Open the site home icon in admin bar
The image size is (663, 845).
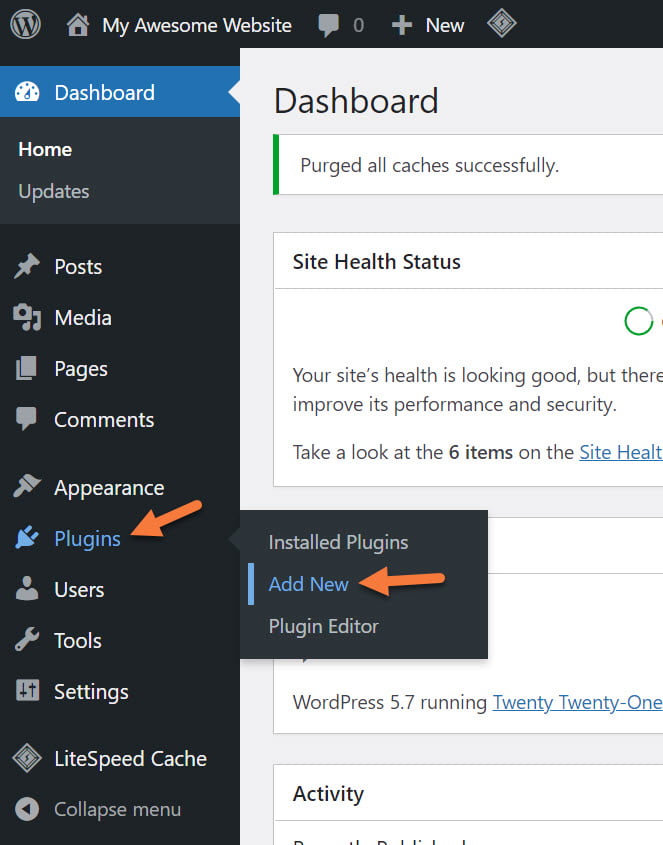(78, 25)
